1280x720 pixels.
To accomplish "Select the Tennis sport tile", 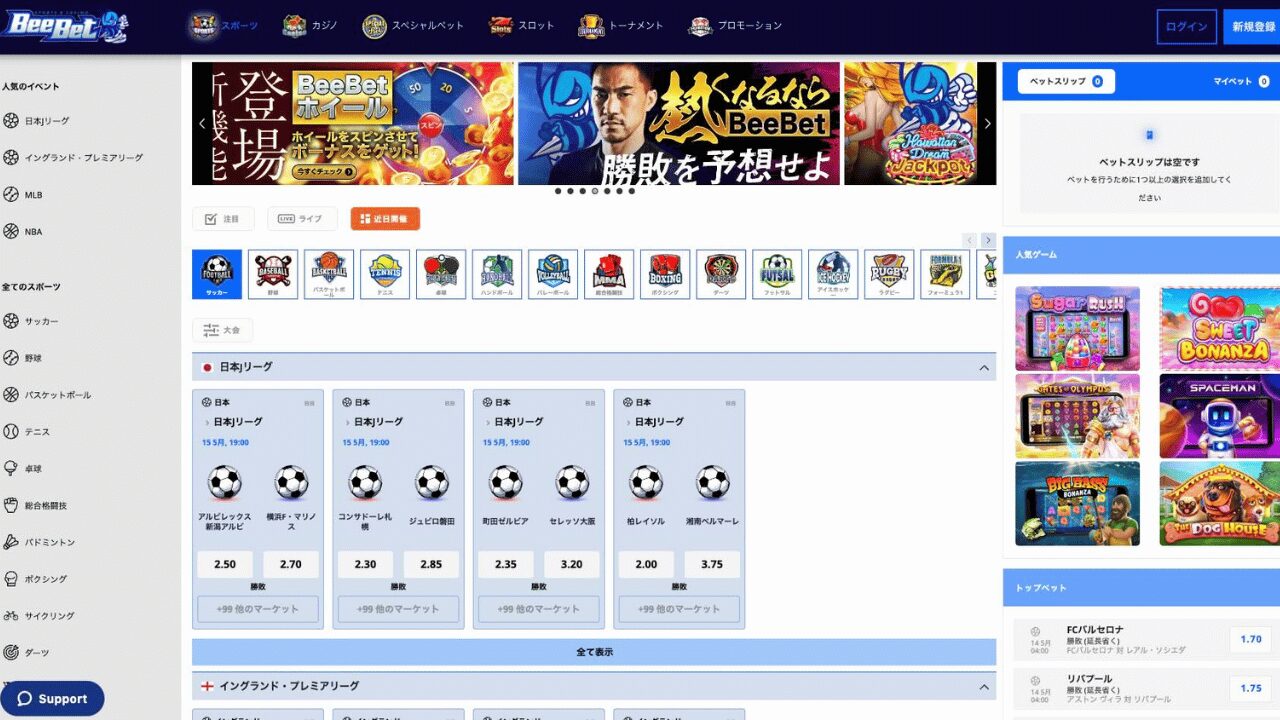I will click(385, 275).
